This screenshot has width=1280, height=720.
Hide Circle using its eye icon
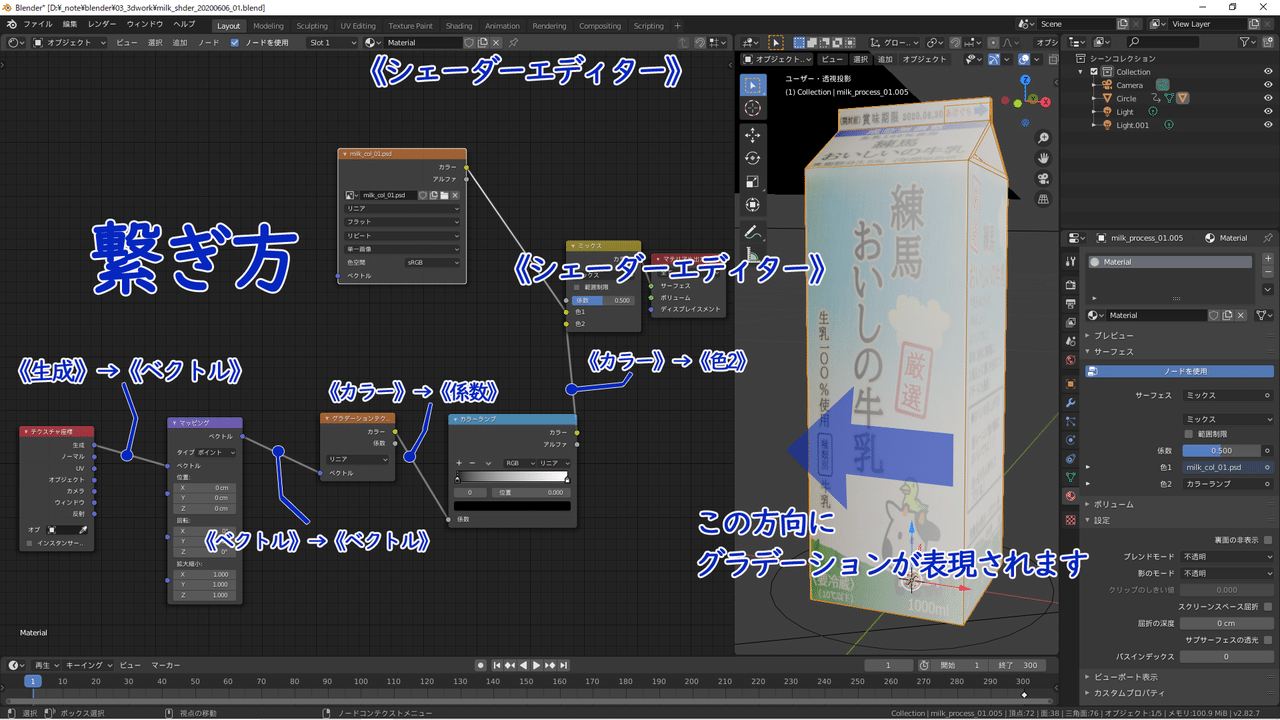1268,98
